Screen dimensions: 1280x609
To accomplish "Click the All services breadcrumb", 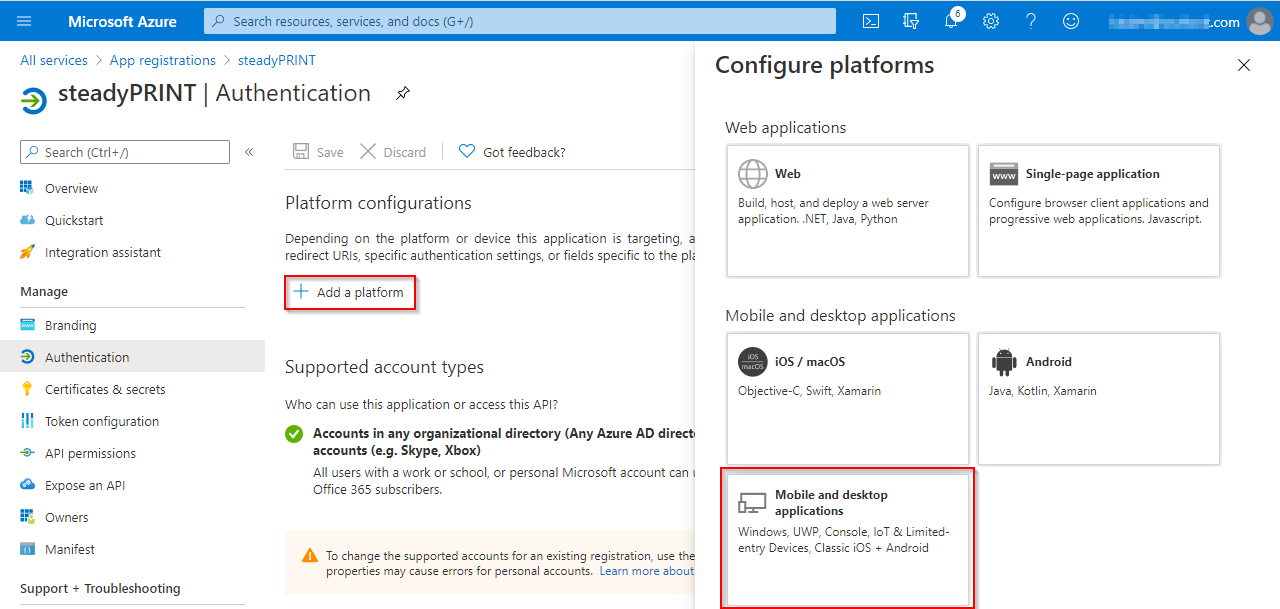I will click(x=54, y=60).
